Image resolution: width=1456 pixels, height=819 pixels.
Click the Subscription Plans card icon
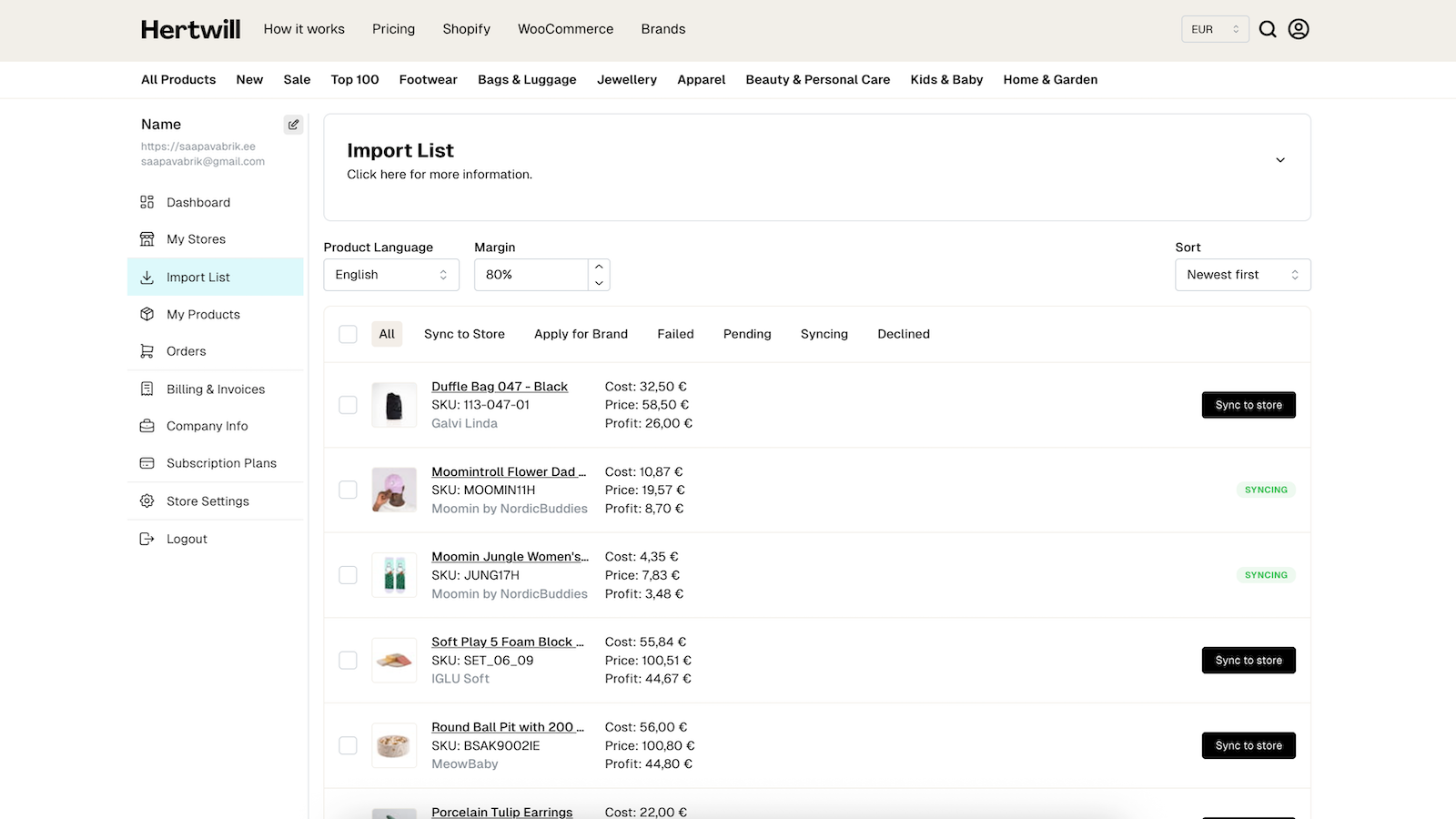tap(147, 463)
